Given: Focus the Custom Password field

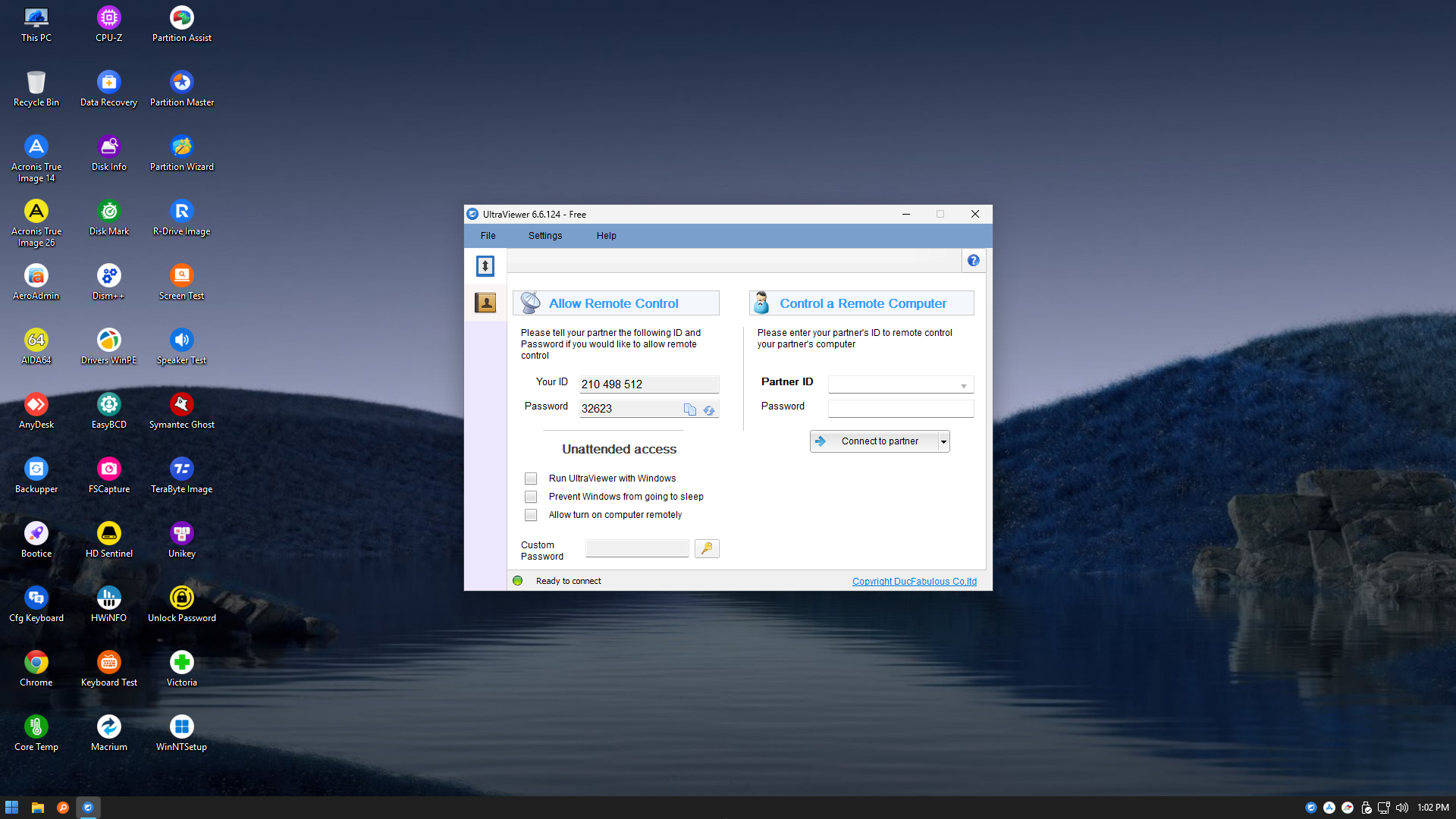Looking at the screenshot, I should (x=637, y=548).
